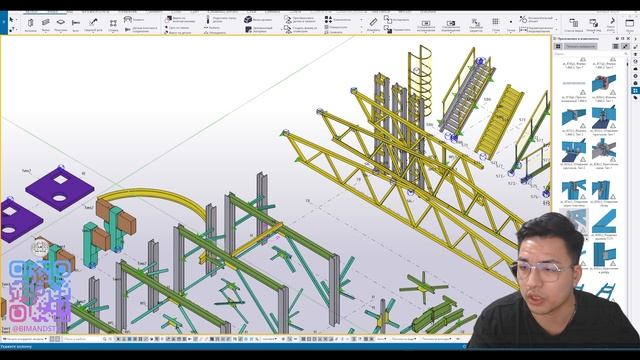Select the angled blue beam thumbnail
The height and width of the screenshot is (360, 640).
pos(604,222)
